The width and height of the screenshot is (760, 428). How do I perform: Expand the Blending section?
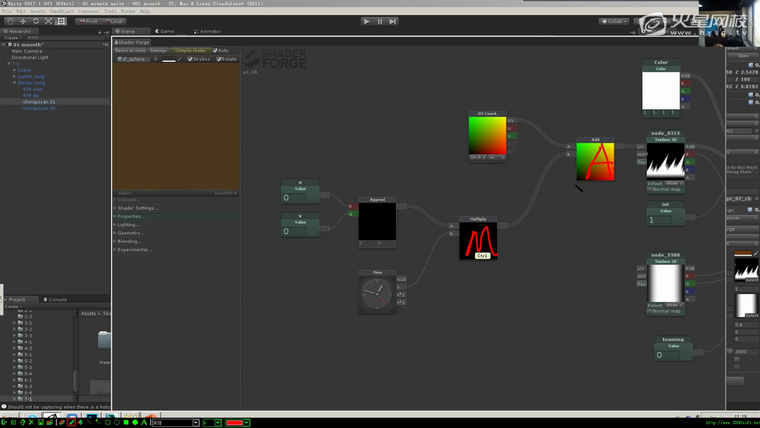pos(129,241)
